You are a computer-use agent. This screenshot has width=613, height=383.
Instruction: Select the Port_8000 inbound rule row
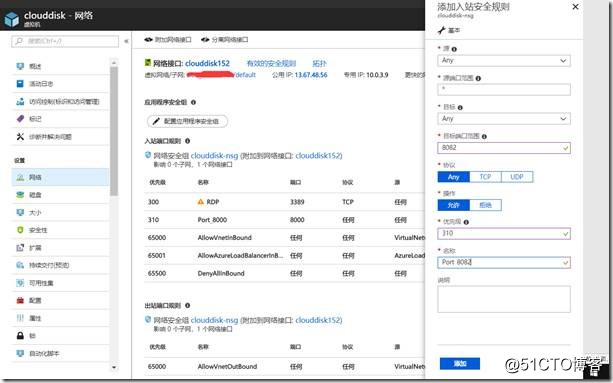[285, 220]
